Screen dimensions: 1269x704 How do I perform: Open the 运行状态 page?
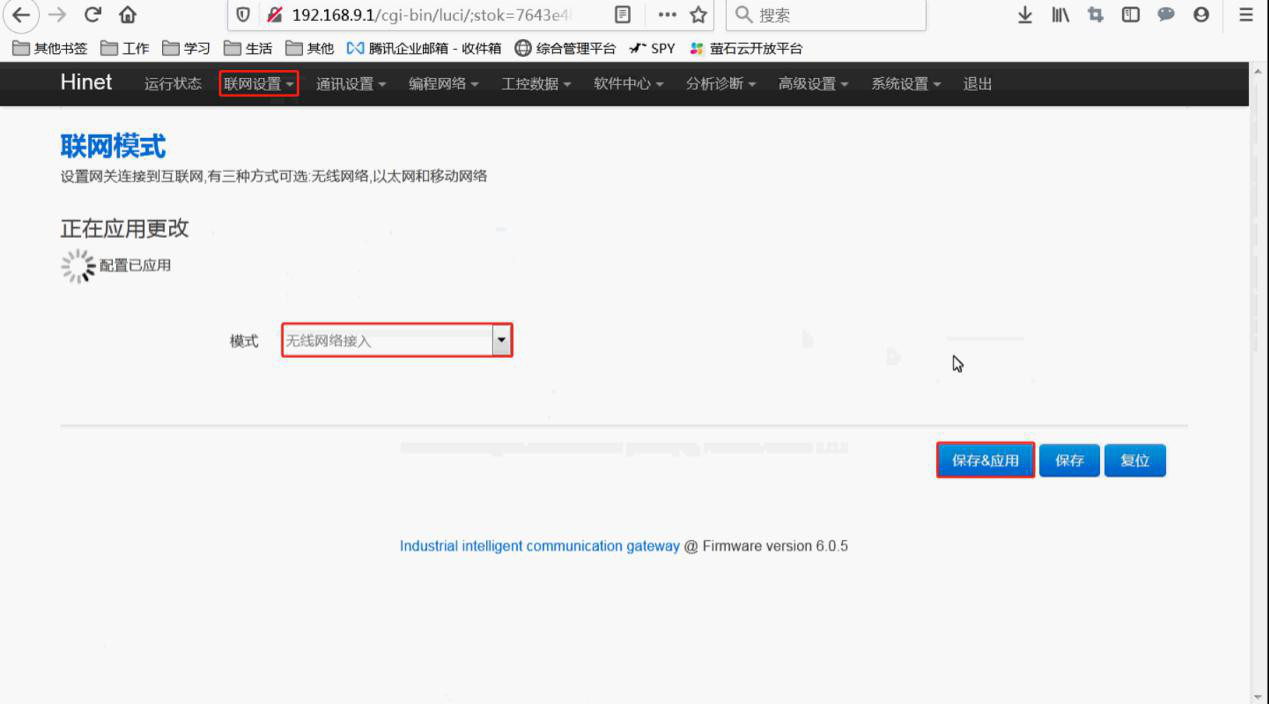coord(172,84)
